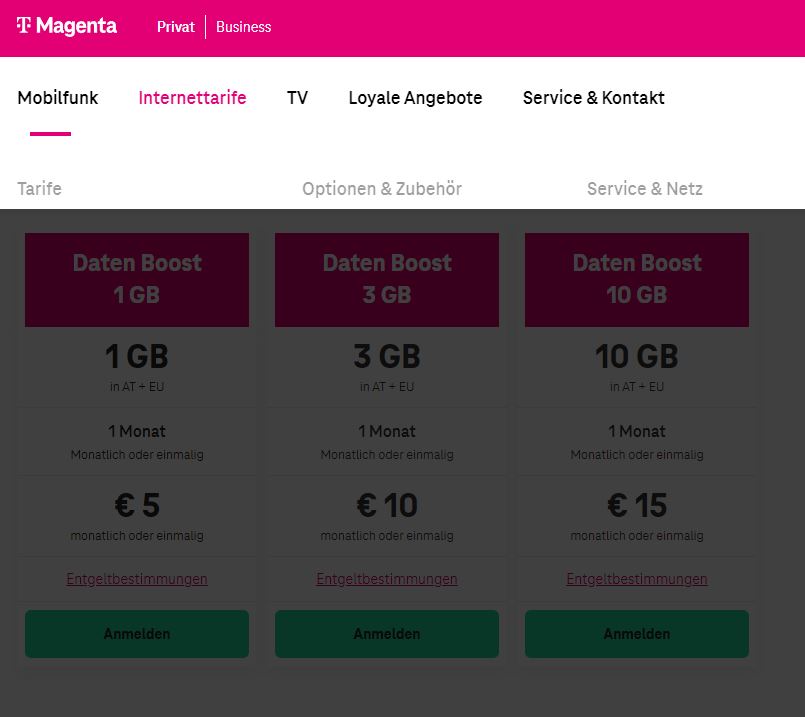Click Anmelden for Daten Boost 3 GB
Image resolution: width=805 pixels, height=717 pixels.
pyautogui.click(x=387, y=634)
